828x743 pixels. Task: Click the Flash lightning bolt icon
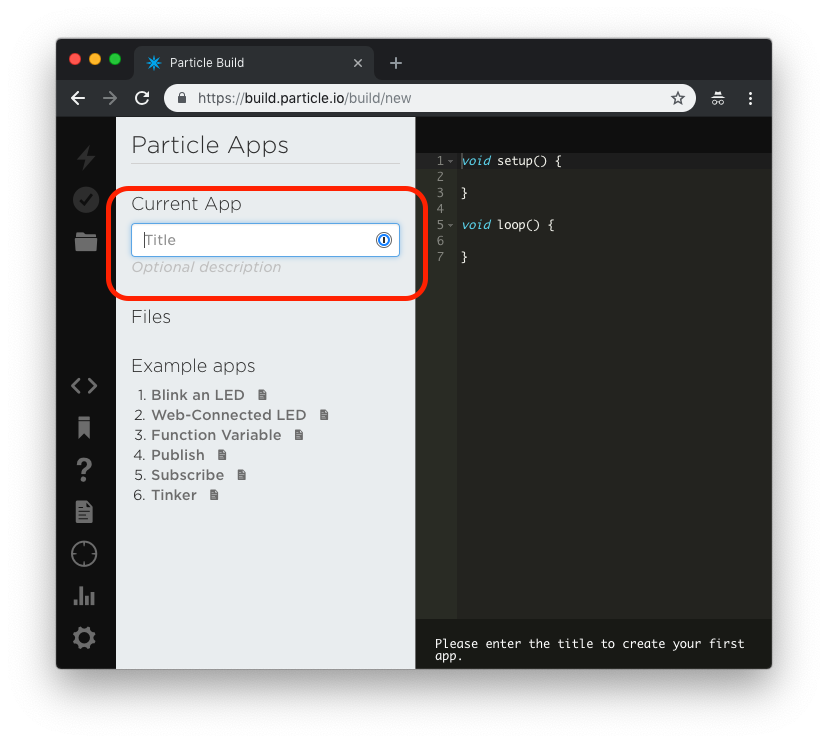click(x=86, y=158)
